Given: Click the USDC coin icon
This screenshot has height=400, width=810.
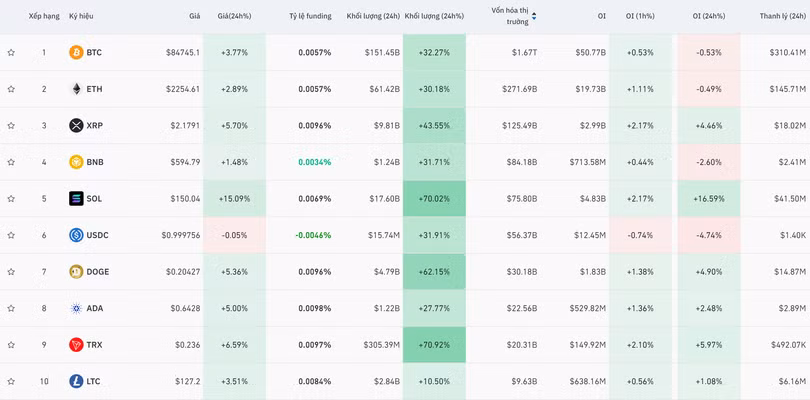Looking at the screenshot, I should pyautogui.click(x=76, y=235).
